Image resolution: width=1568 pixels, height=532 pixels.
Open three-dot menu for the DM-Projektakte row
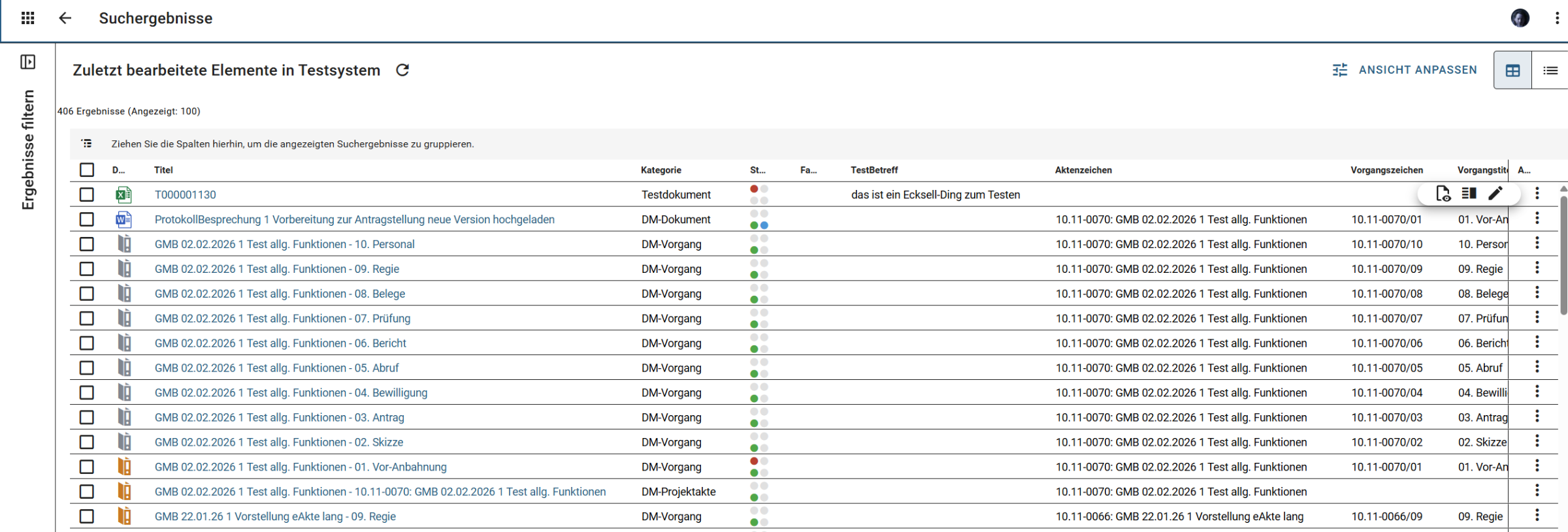(1537, 491)
